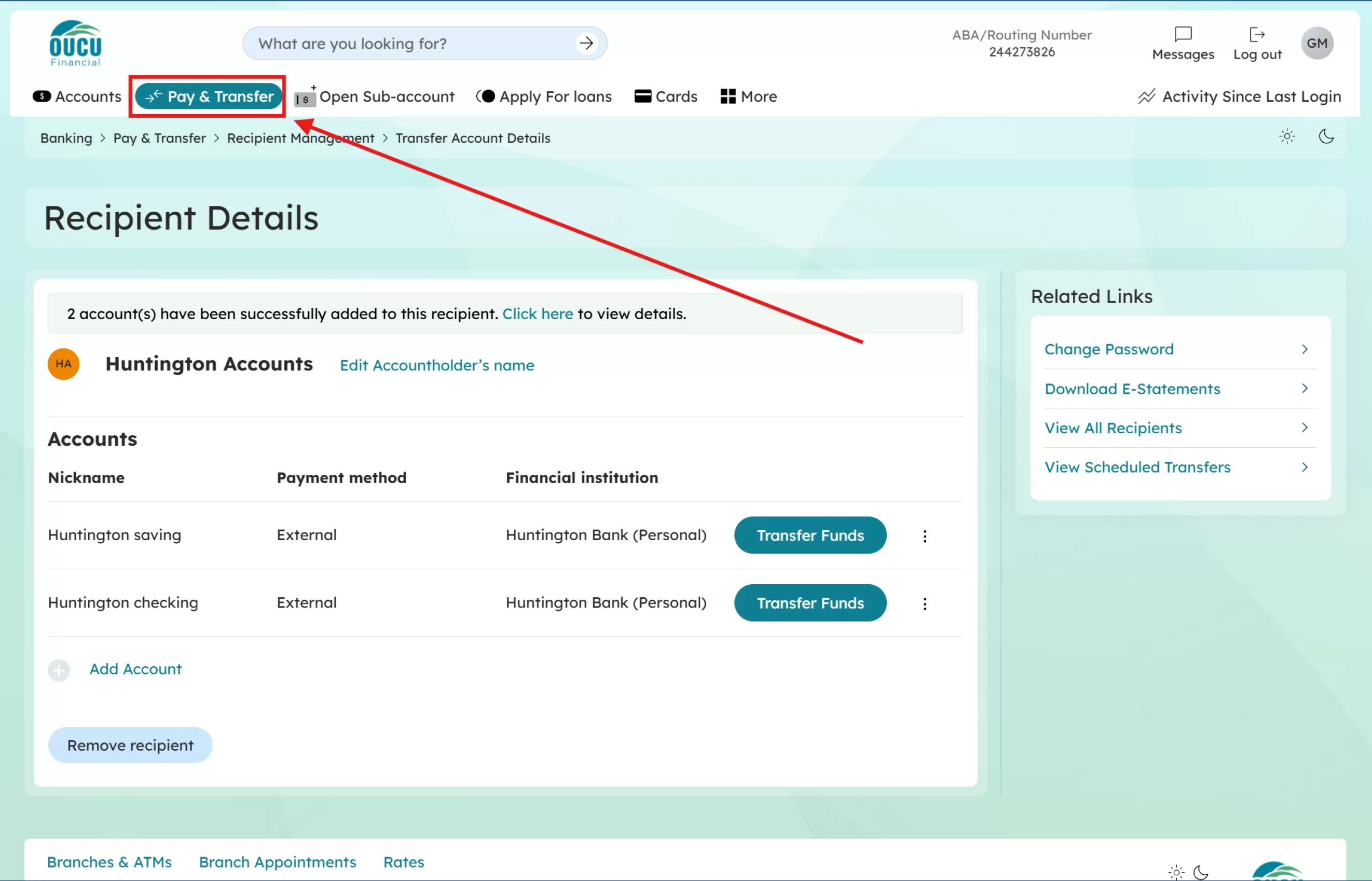Image resolution: width=1372 pixels, height=881 pixels.
Task: Open the Change Password link
Action: point(1108,349)
